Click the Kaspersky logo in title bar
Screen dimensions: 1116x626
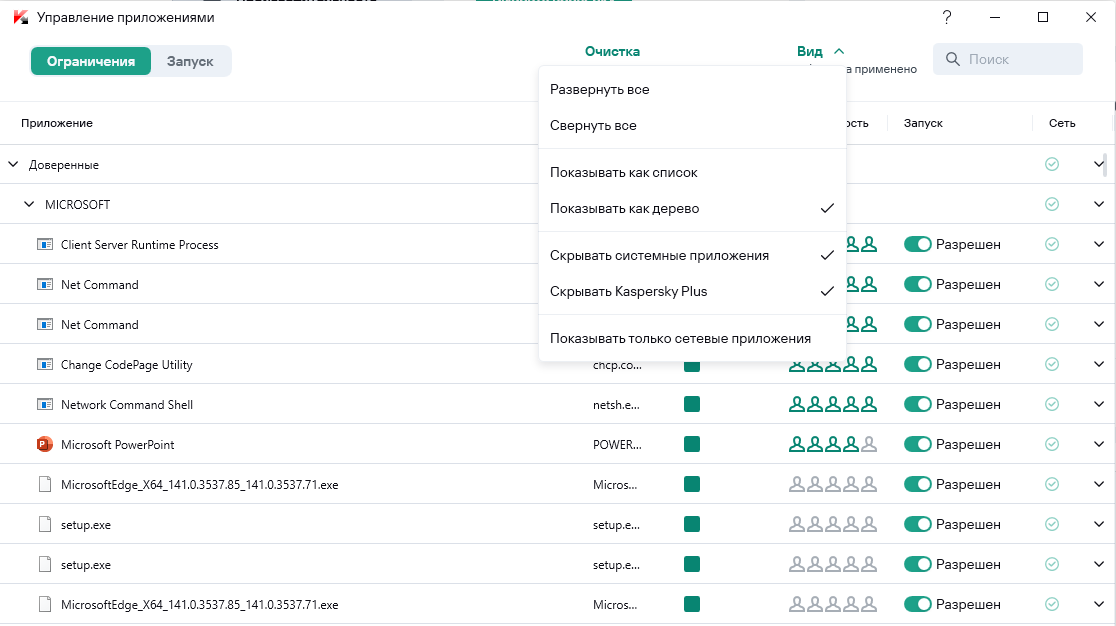coord(20,18)
